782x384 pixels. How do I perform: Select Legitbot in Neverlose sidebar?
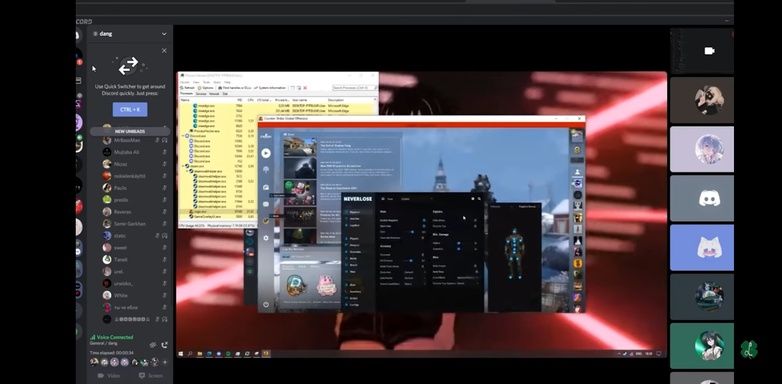click(355, 225)
